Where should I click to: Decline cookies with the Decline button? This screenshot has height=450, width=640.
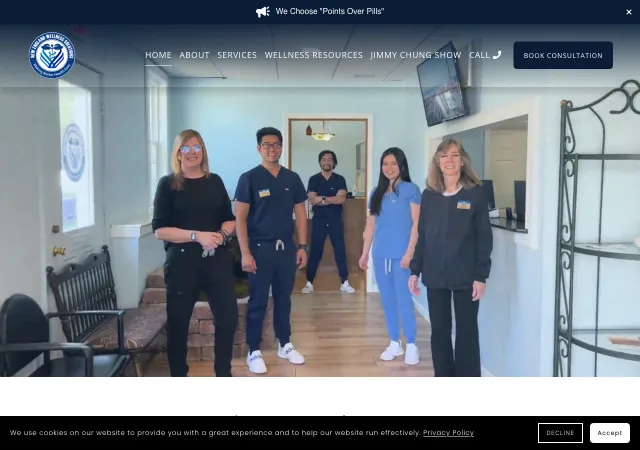coord(560,433)
